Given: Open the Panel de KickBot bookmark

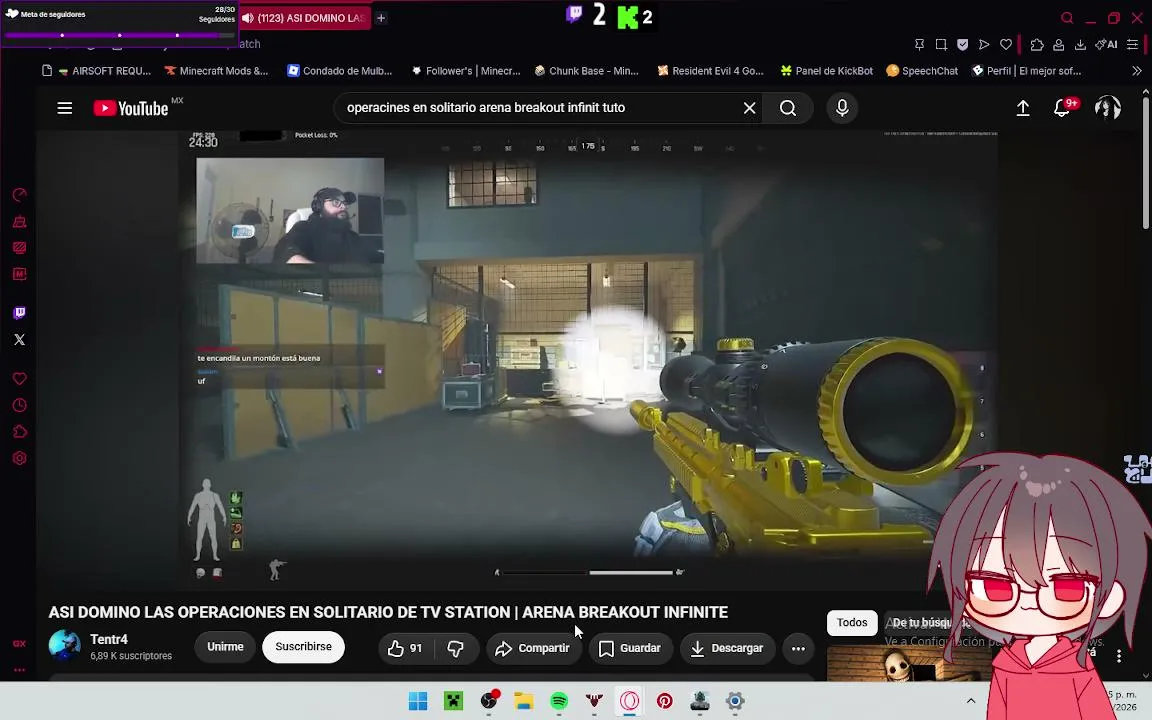Looking at the screenshot, I should click(827, 71).
